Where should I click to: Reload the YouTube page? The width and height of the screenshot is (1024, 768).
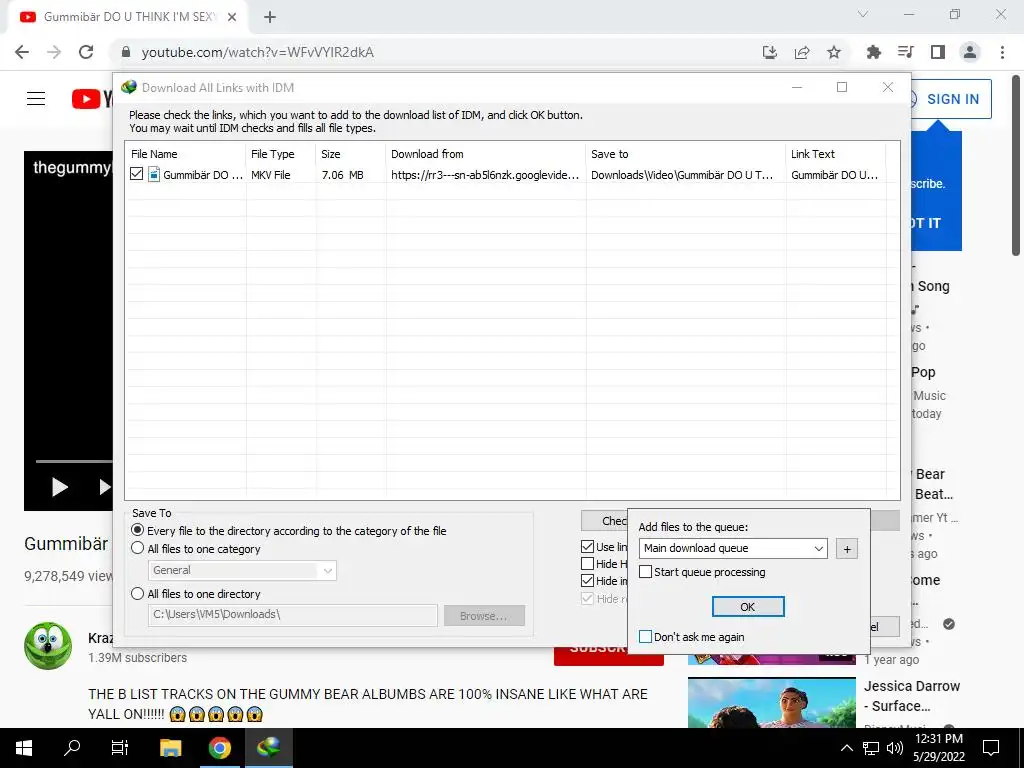(x=86, y=52)
